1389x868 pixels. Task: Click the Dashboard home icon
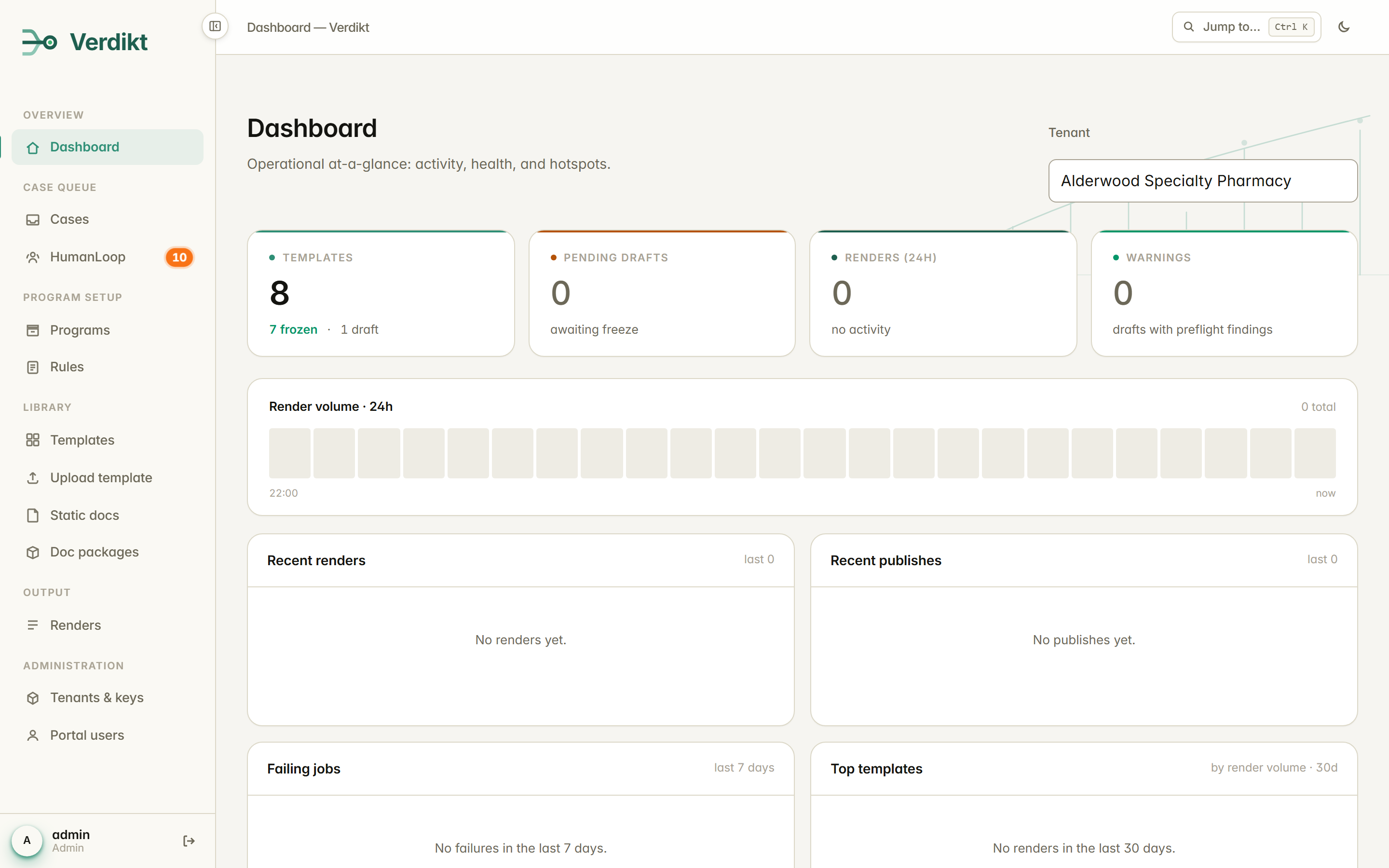coord(33,148)
